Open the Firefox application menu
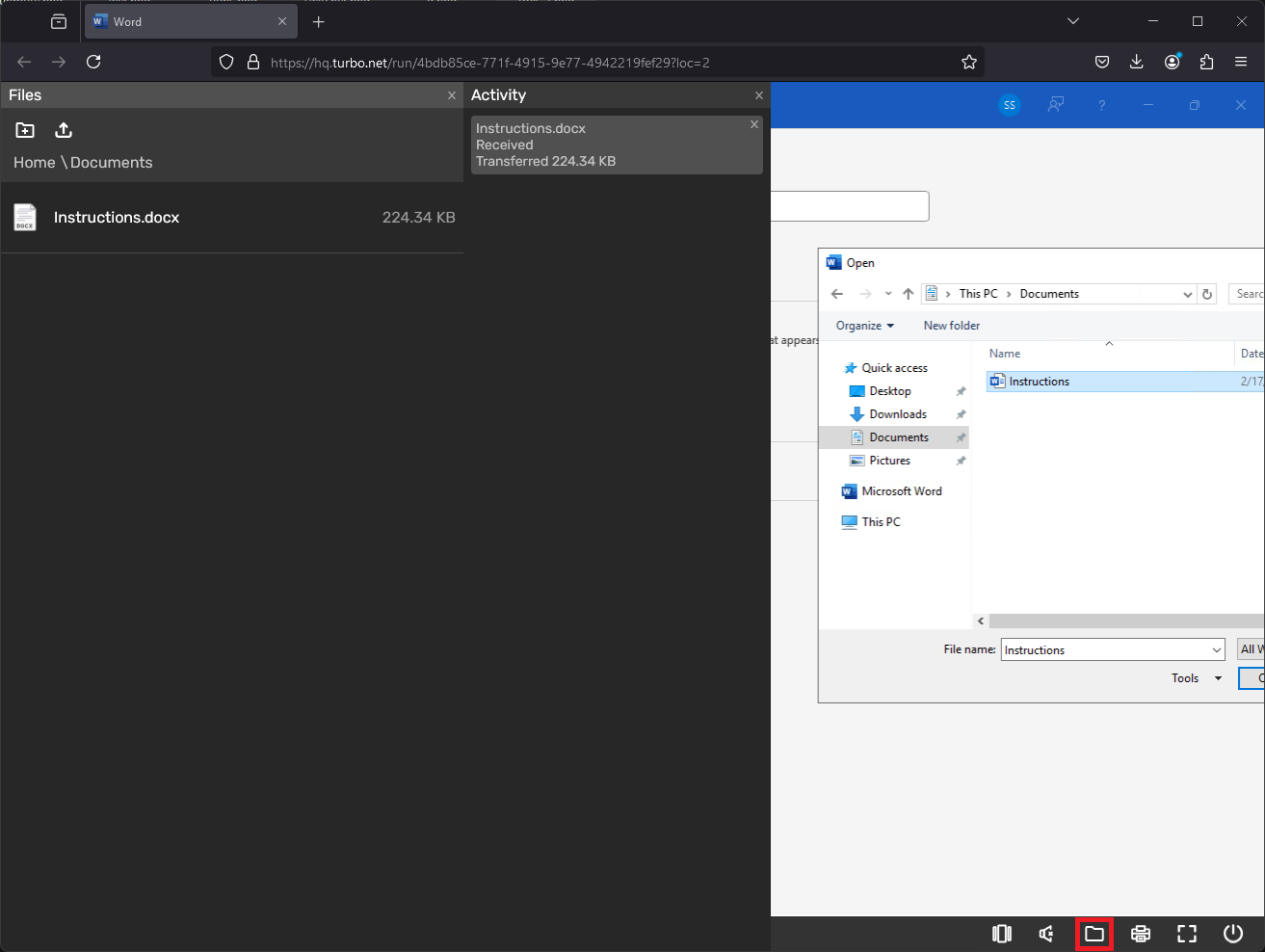1265x952 pixels. click(1242, 61)
